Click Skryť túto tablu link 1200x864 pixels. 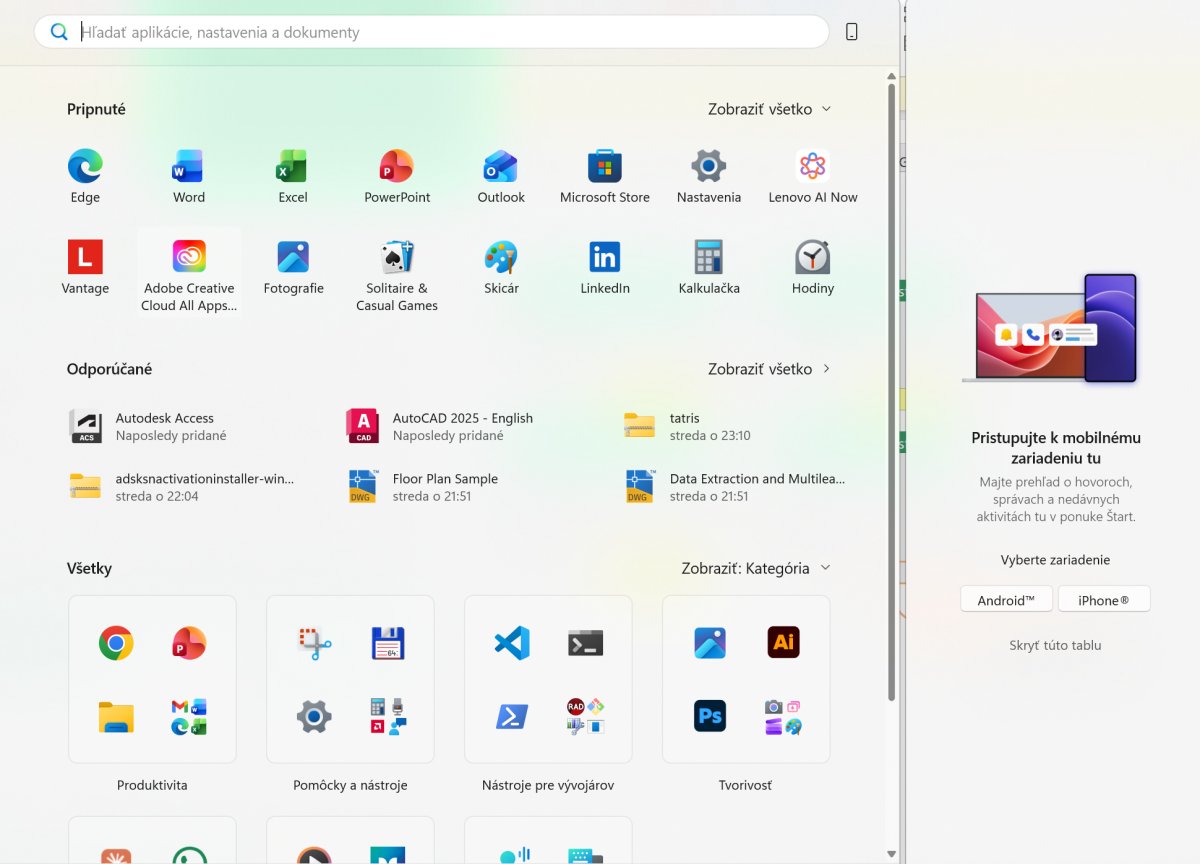1055,646
